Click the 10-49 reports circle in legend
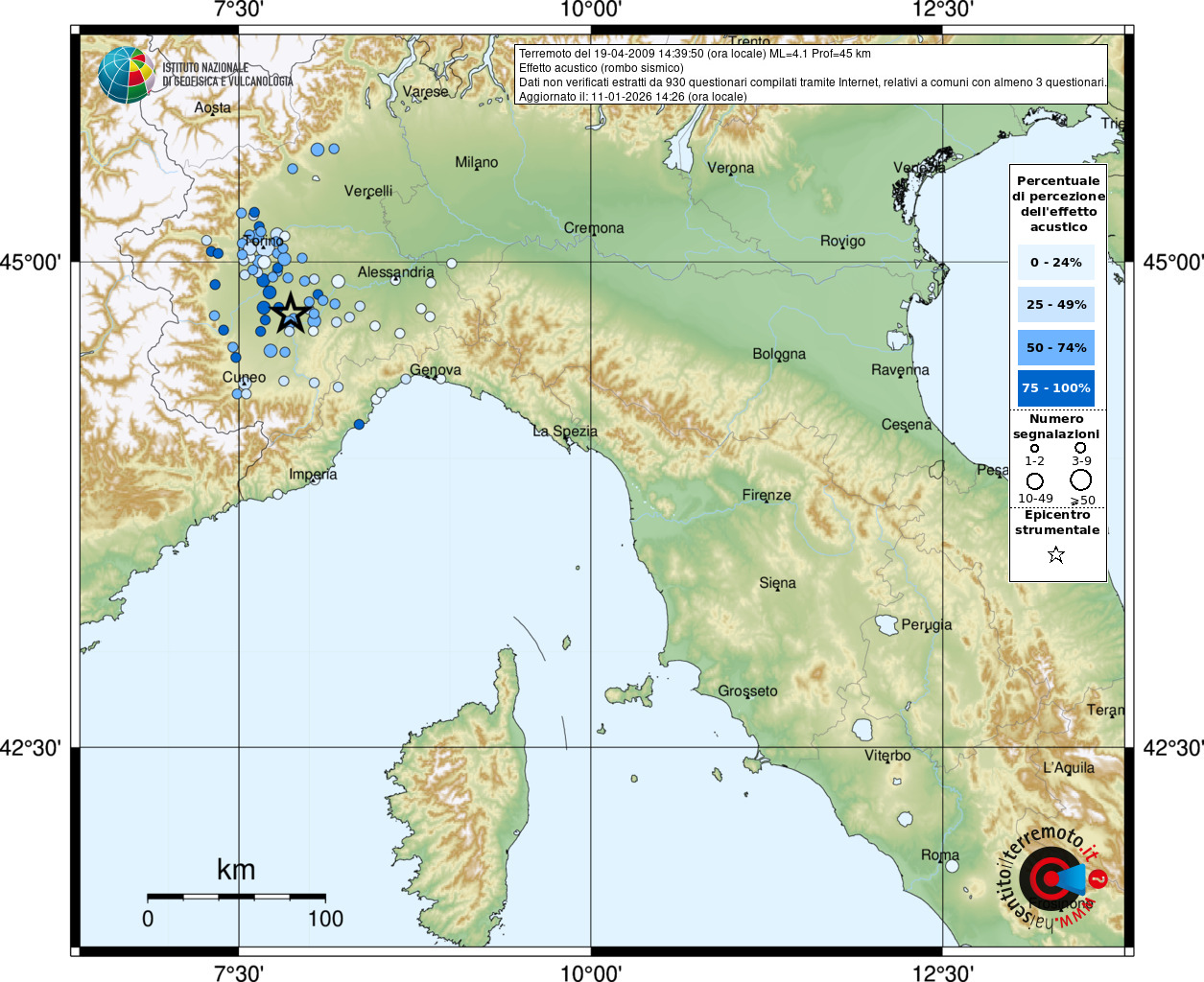 (1034, 481)
